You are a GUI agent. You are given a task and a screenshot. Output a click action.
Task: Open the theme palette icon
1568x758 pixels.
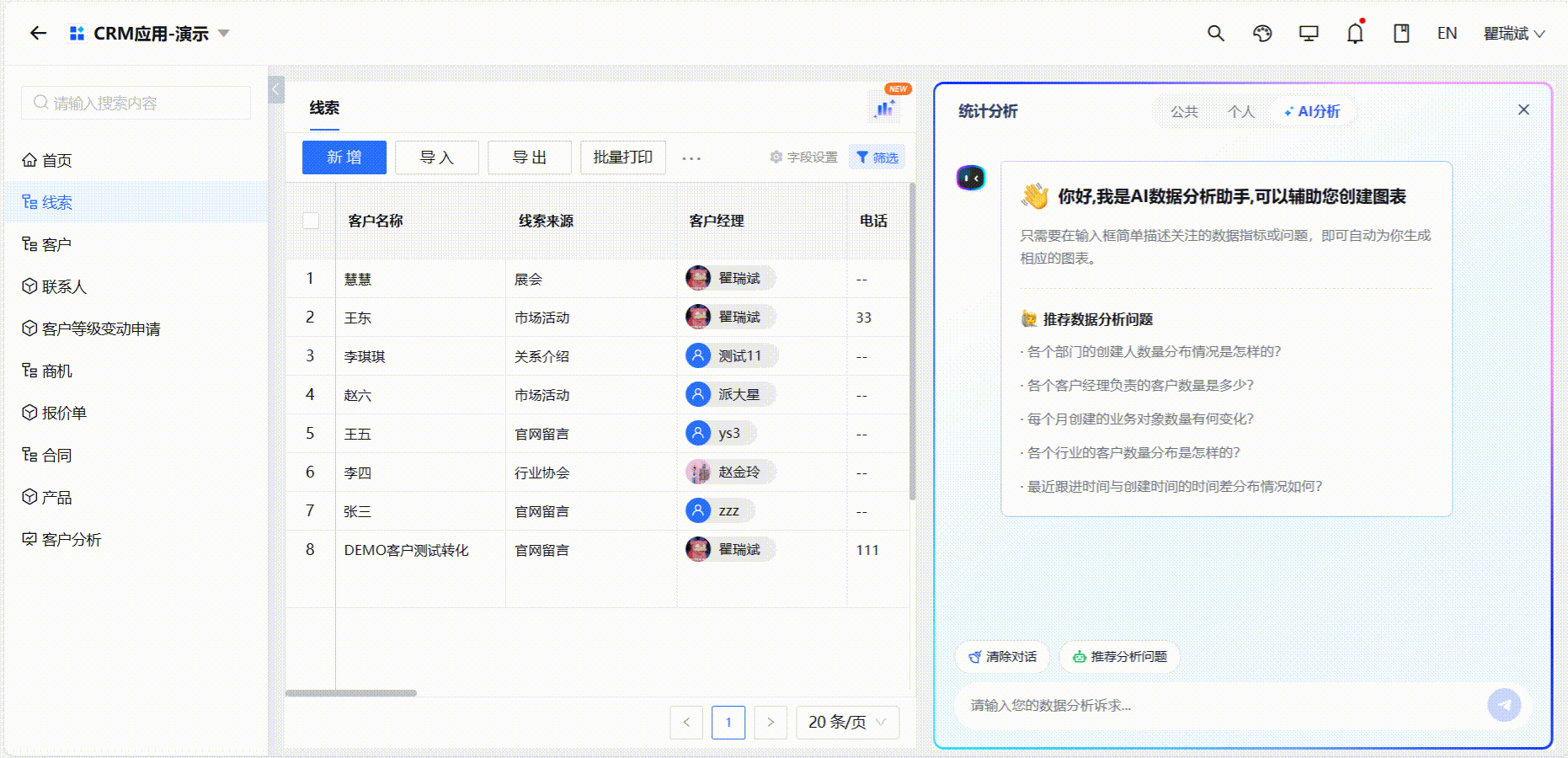pyautogui.click(x=1261, y=34)
